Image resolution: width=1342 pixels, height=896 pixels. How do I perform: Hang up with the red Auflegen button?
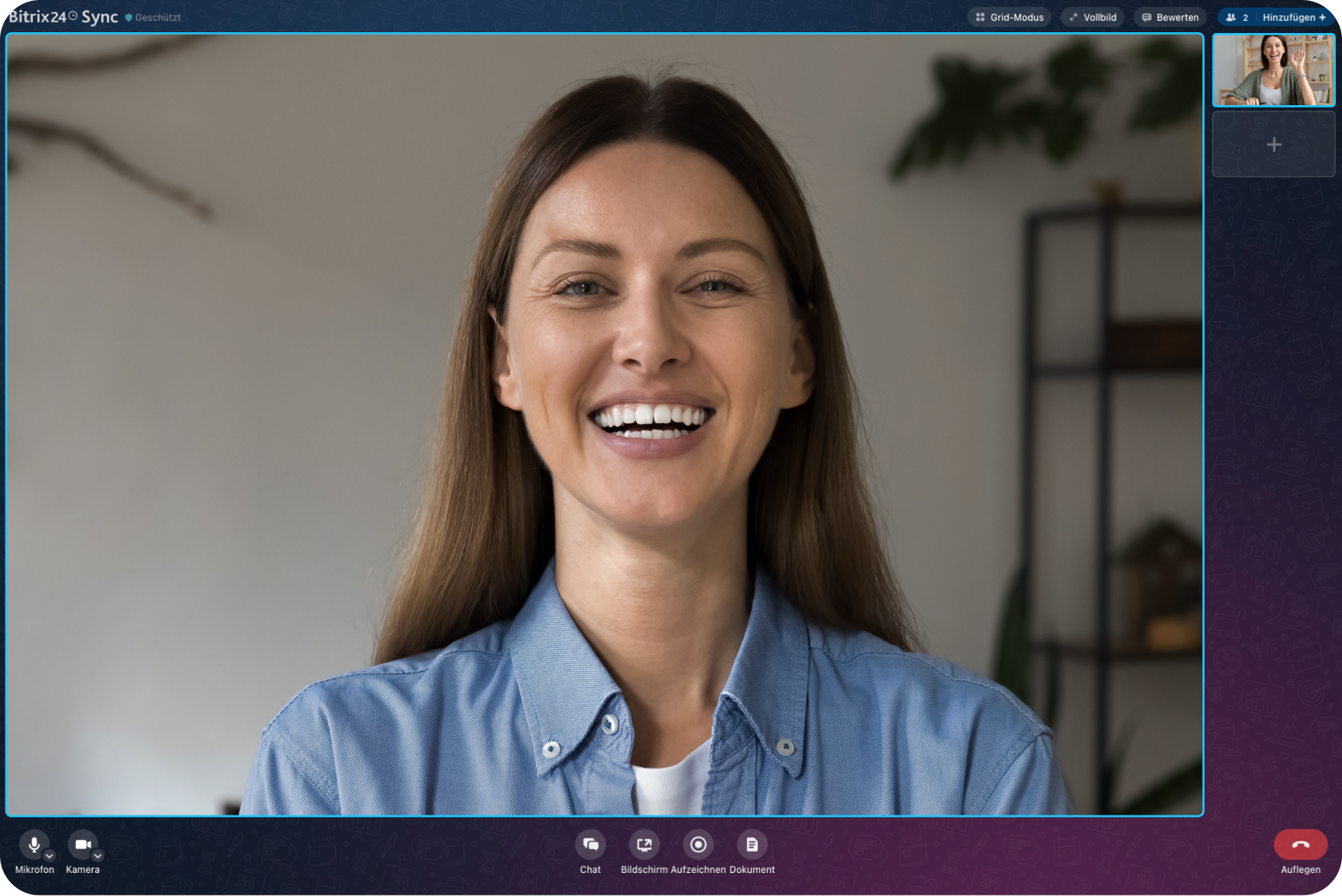1301,845
